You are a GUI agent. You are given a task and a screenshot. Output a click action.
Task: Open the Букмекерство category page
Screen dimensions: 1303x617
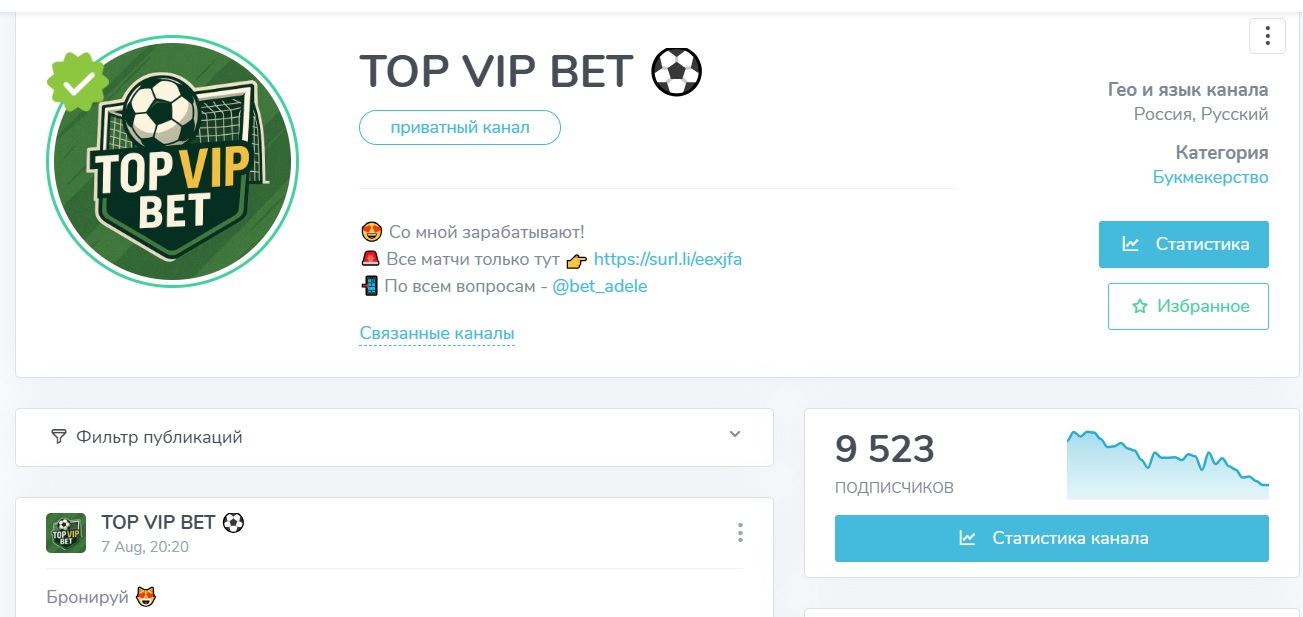click(x=1208, y=176)
